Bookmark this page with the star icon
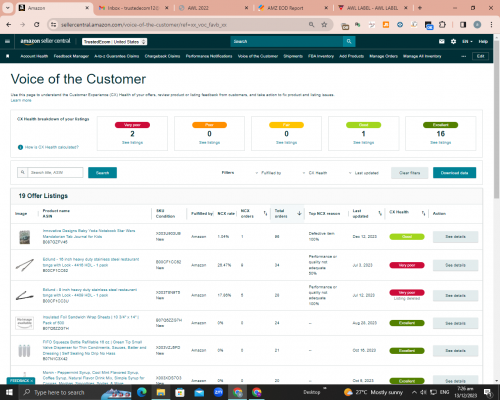The height and width of the screenshot is (400, 500). tap(324, 25)
